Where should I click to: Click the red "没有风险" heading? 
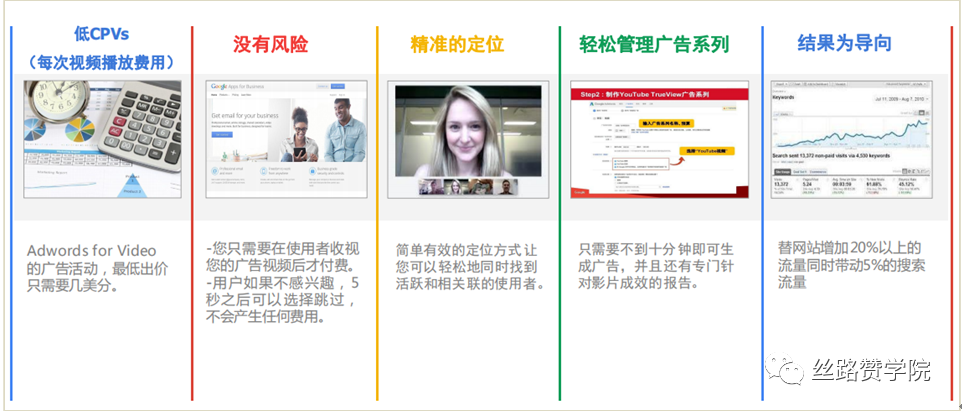coord(271,44)
